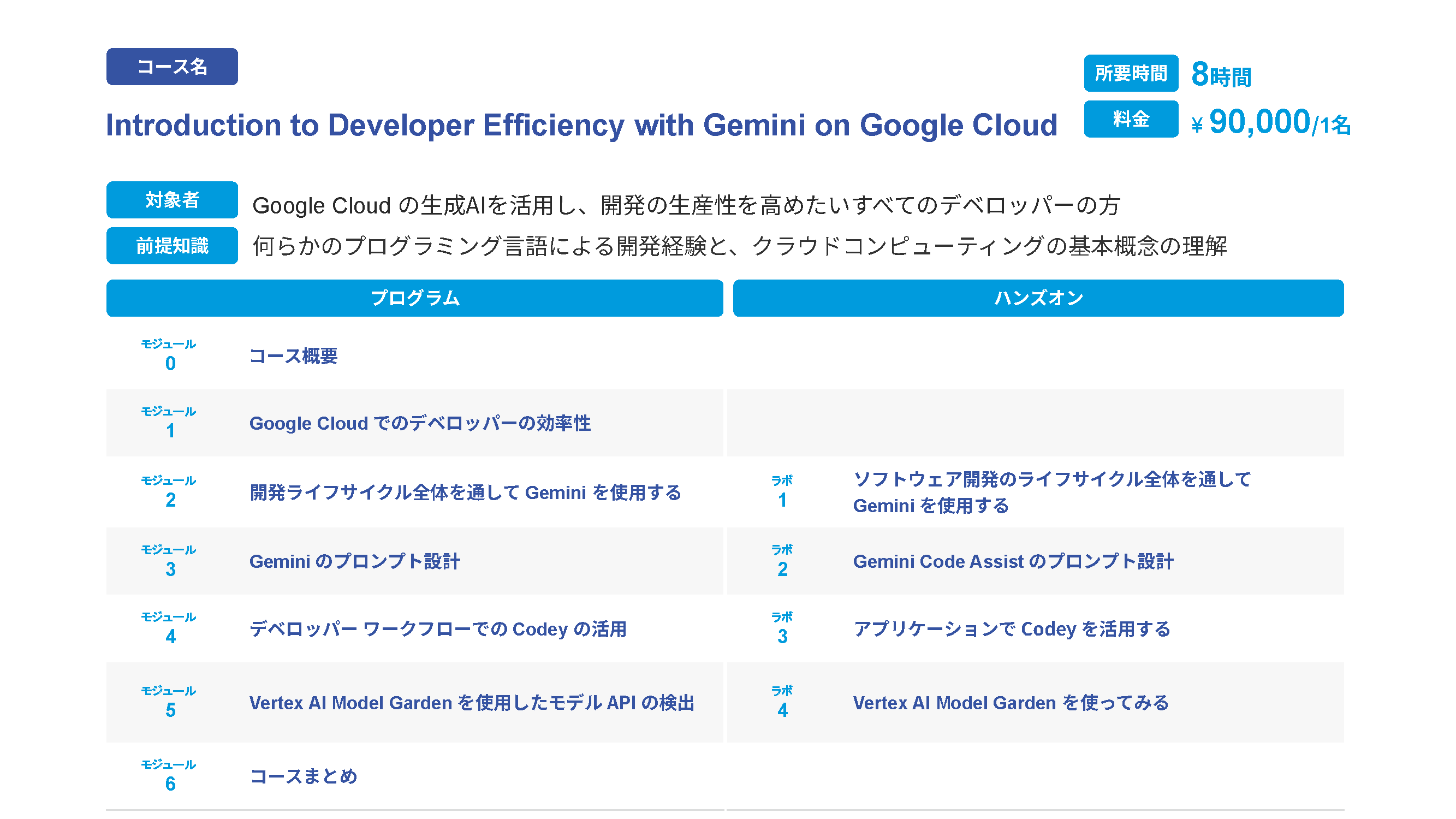Click the course title heading

point(581,125)
